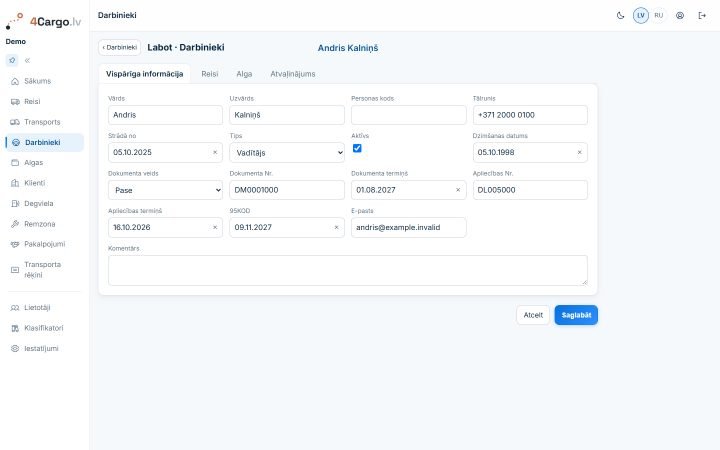Click the Degviela fuel pump icon

tap(15, 203)
